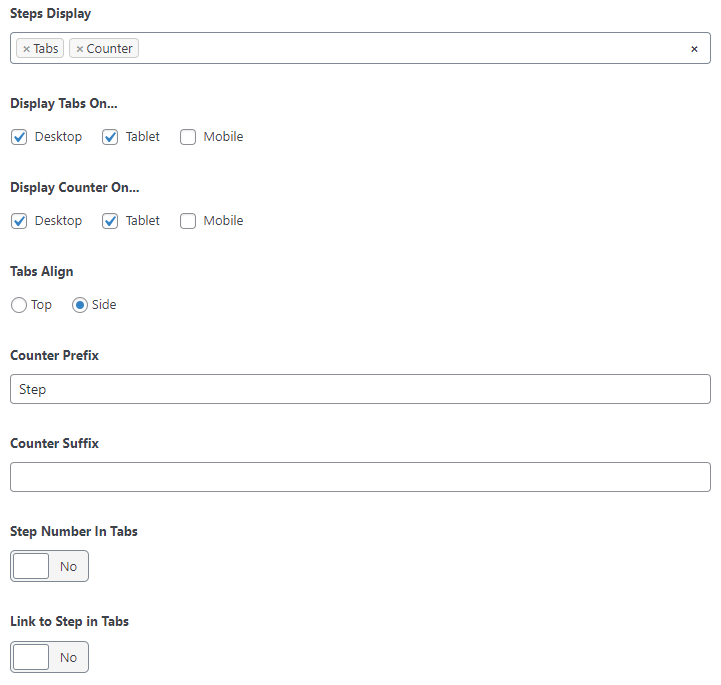Select Top for Tabs Align
The height and width of the screenshot is (685, 721).
pos(19,305)
